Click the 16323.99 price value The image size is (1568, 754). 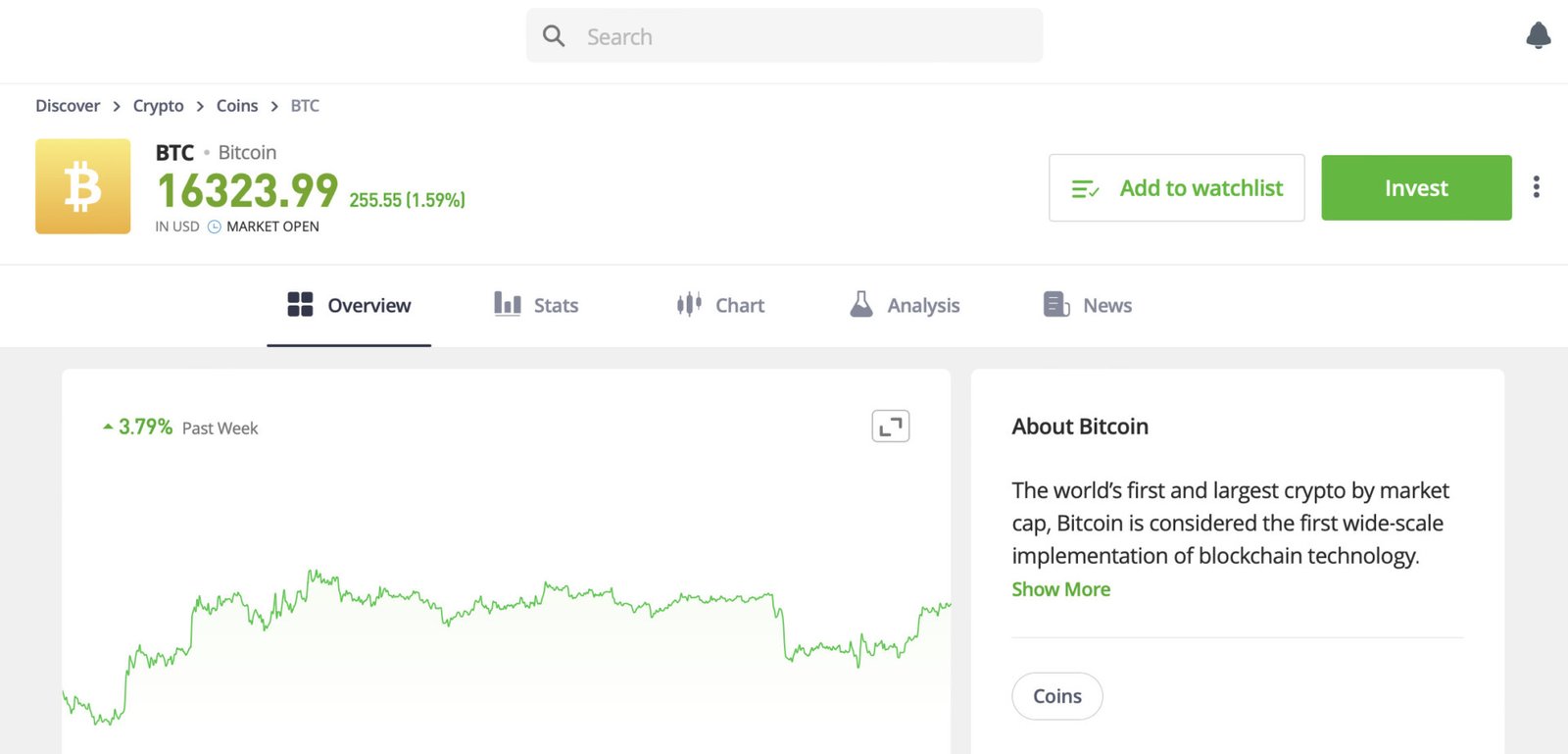pos(247,190)
